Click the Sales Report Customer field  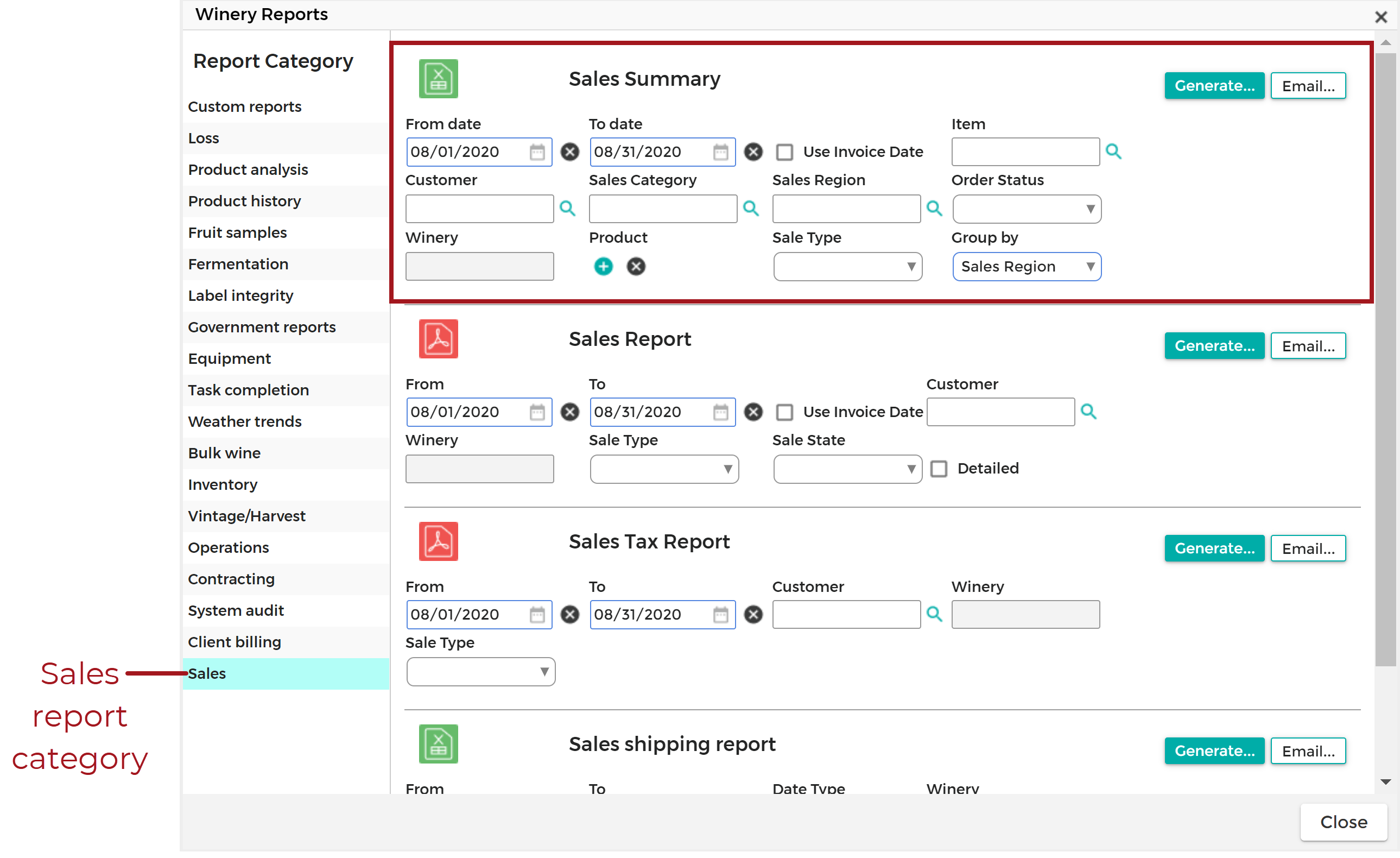coord(1000,412)
